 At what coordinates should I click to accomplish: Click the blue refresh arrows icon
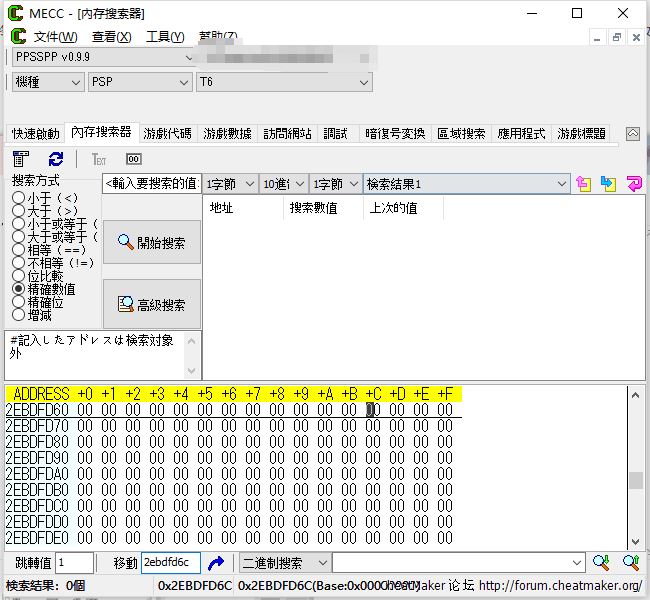point(56,159)
